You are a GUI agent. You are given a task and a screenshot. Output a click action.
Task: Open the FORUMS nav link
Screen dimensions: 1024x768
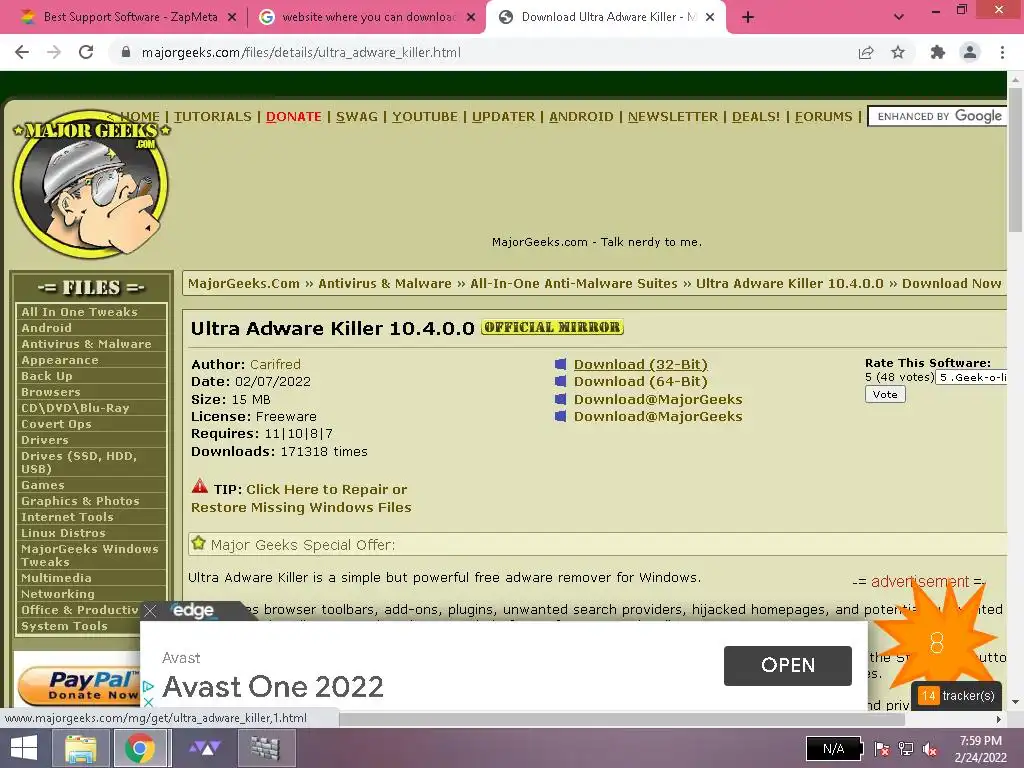coord(824,117)
